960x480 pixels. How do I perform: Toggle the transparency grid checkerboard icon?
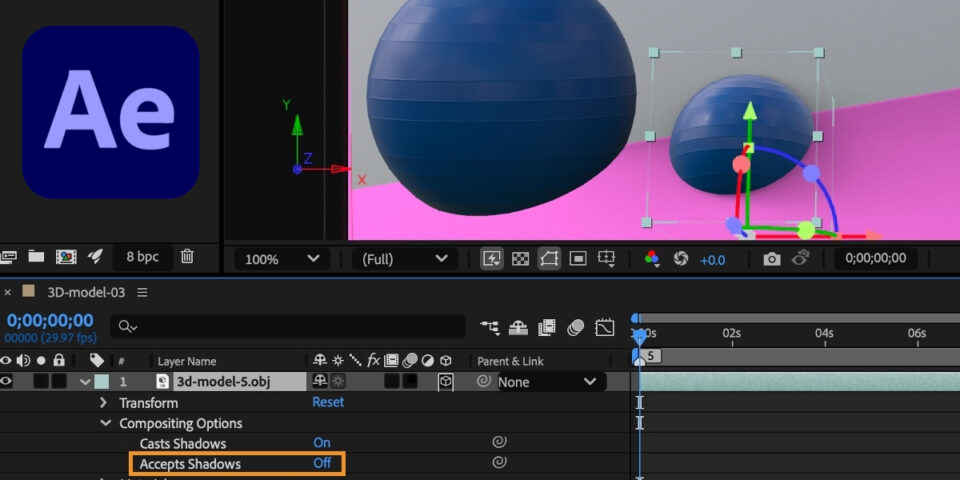tap(520, 259)
